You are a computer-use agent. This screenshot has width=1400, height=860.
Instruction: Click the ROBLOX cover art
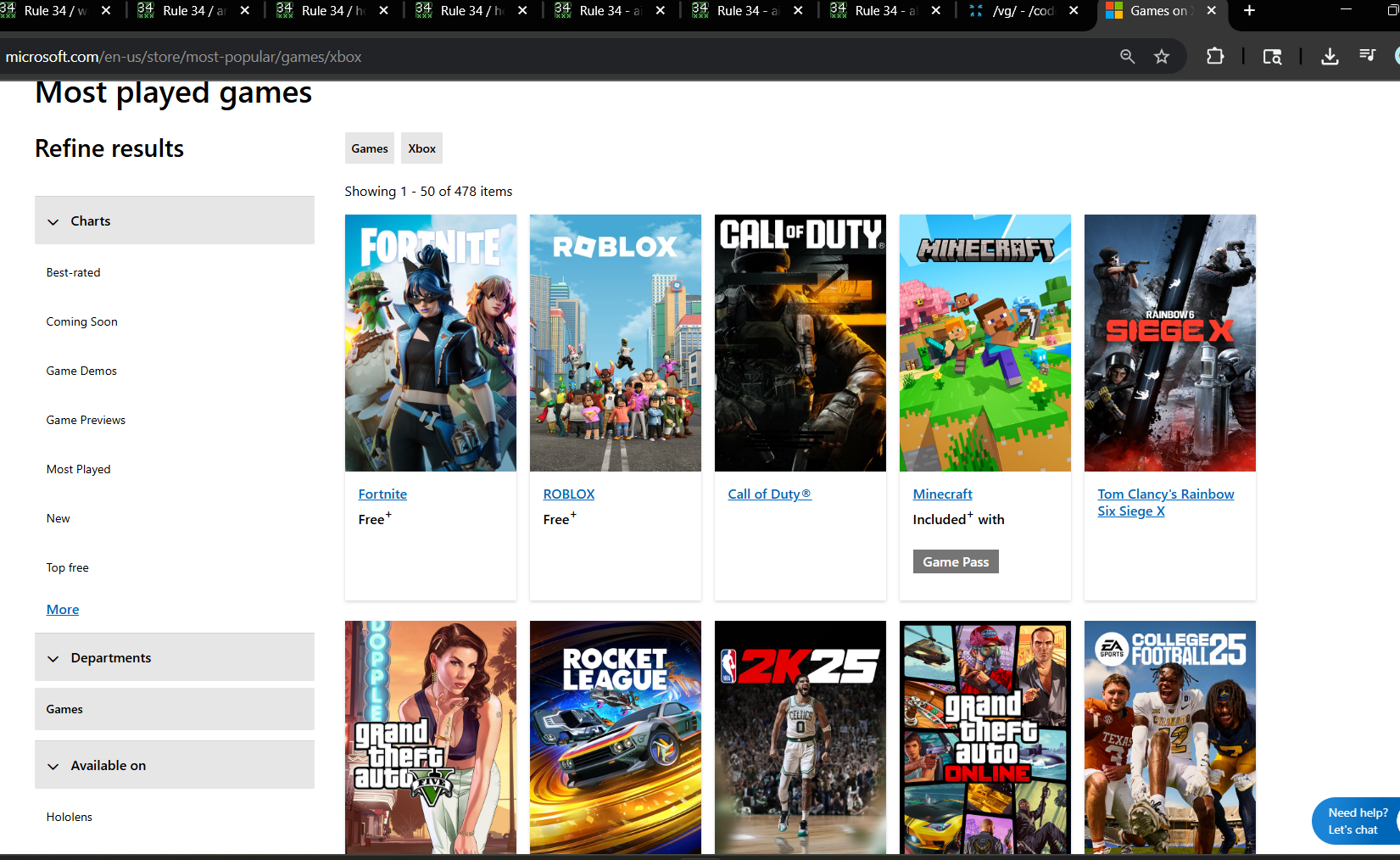[616, 343]
